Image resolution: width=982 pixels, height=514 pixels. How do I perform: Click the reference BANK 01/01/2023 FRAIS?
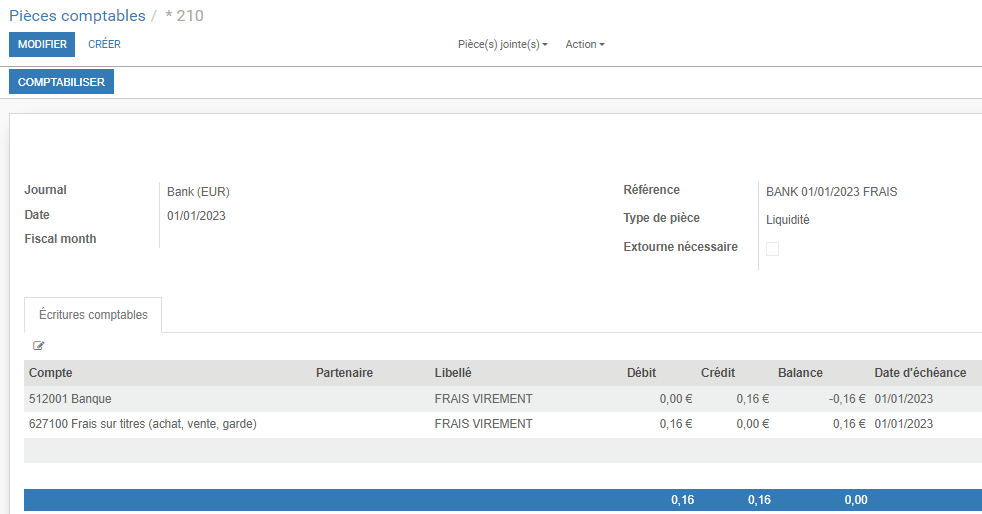(832, 192)
